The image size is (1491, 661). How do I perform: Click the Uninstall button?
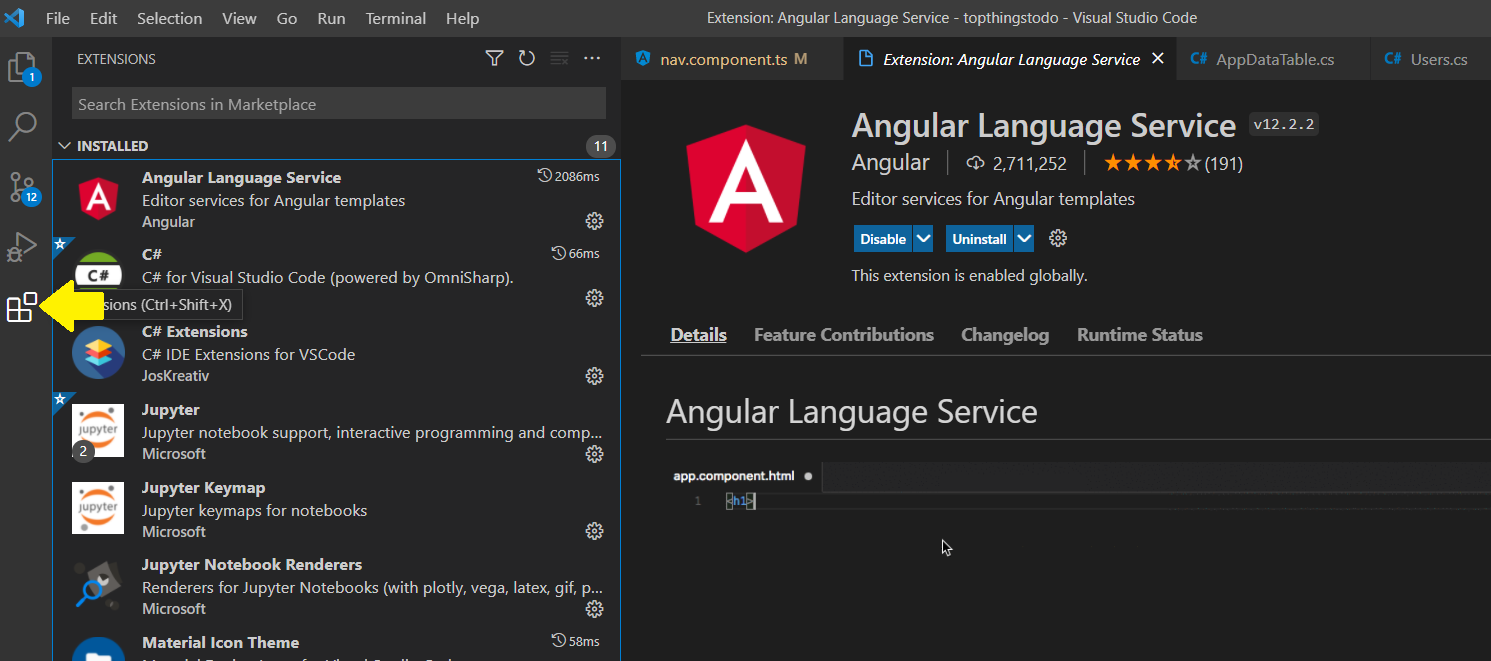click(979, 239)
